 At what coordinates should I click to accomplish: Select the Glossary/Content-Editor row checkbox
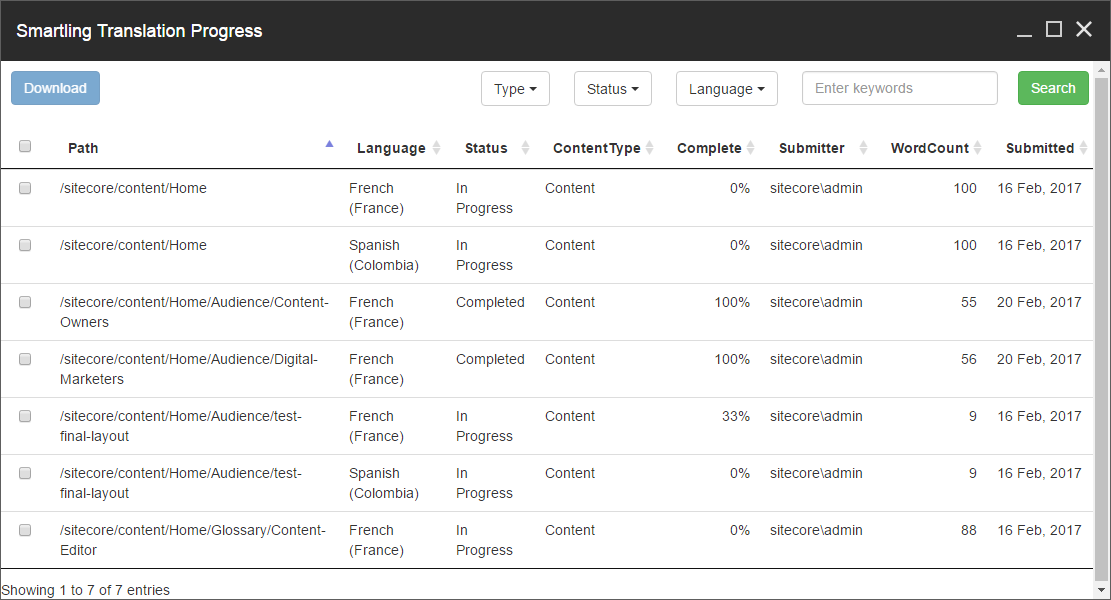tap(25, 530)
